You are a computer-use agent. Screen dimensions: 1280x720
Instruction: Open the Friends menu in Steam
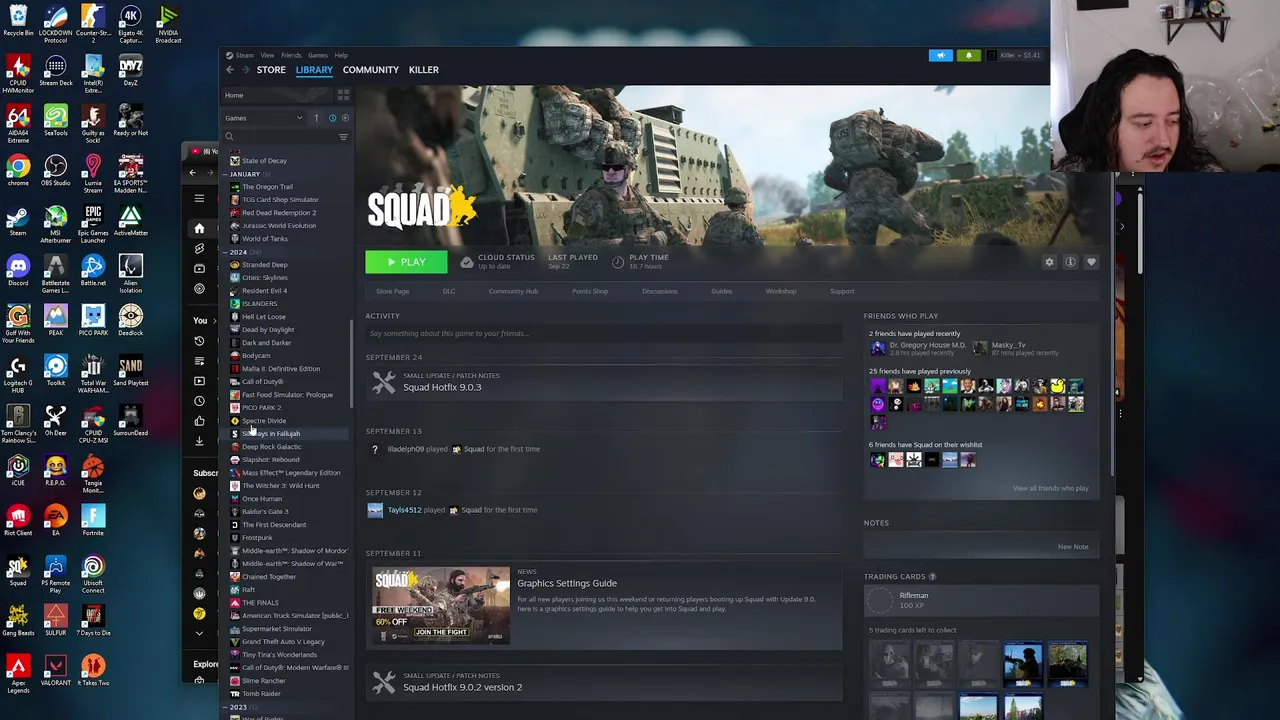pyautogui.click(x=291, y=55)
